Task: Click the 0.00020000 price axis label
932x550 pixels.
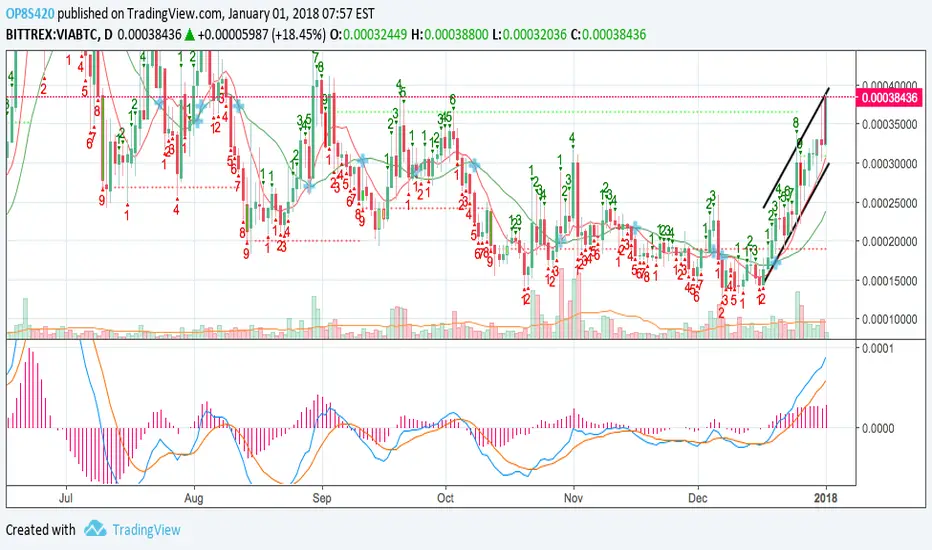Action: tap(890, 241)
